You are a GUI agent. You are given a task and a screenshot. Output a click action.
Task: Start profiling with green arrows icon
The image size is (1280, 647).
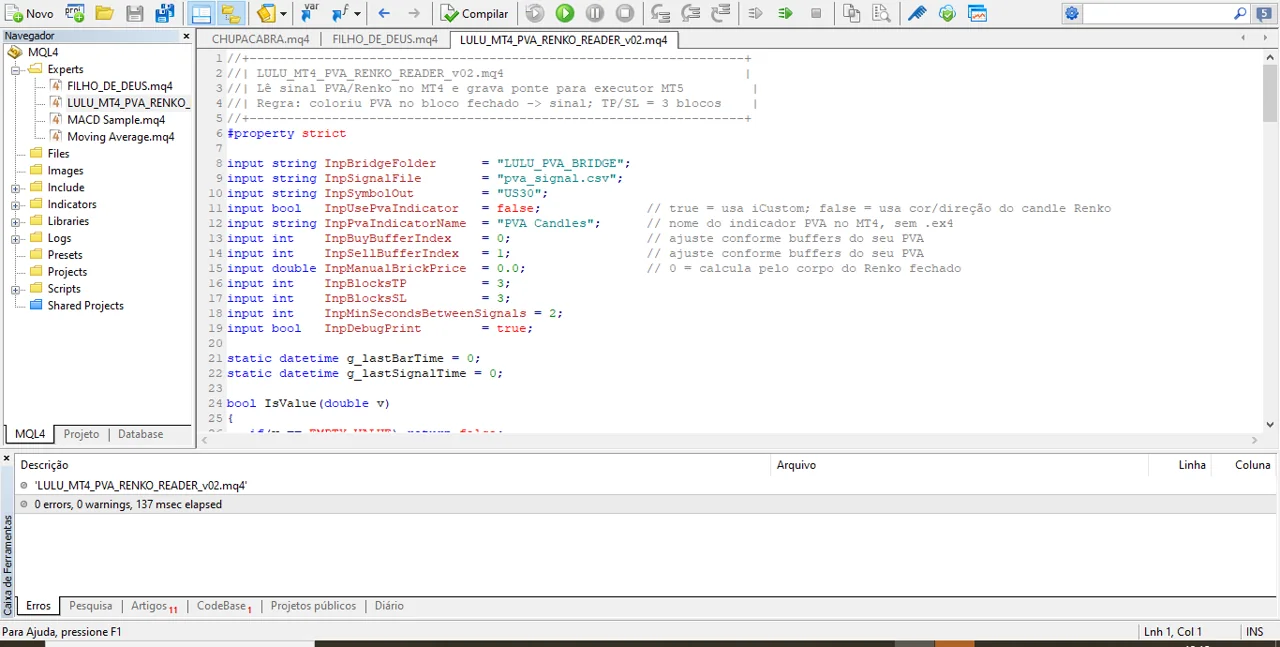click(x=786, y=13)
